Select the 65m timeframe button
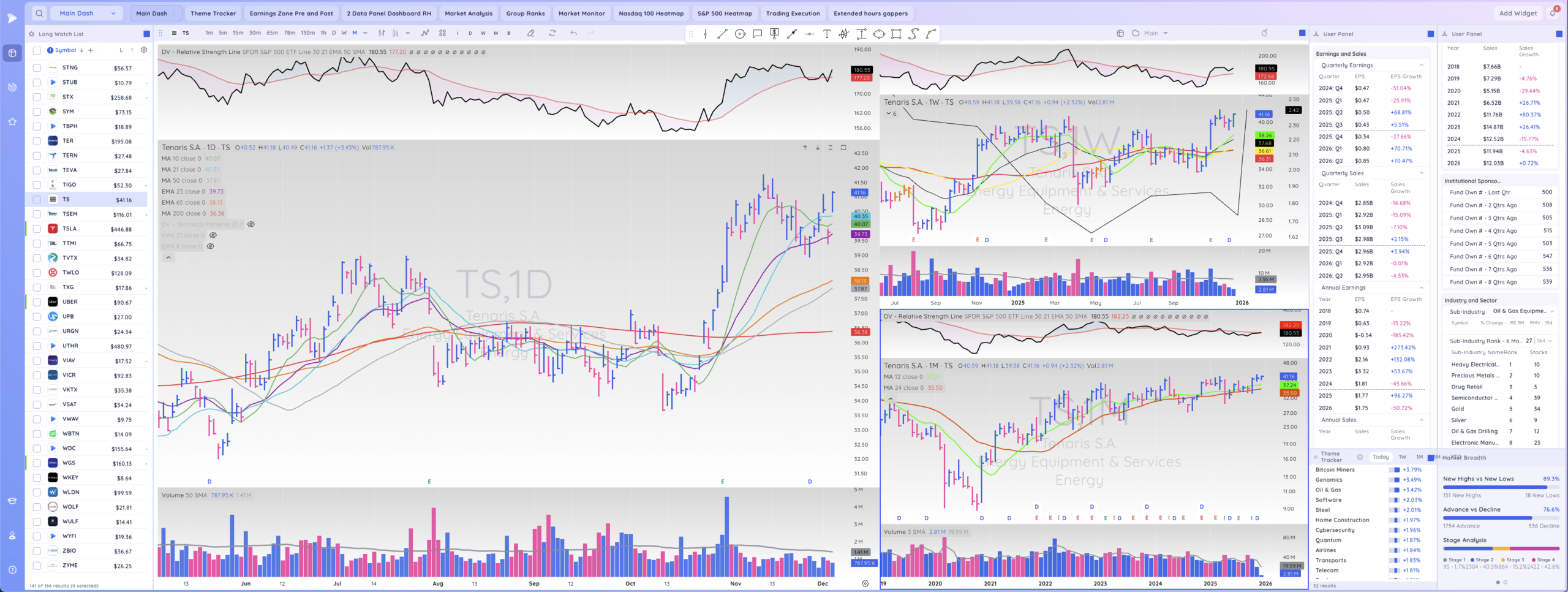Image resolution: width=1568 pixels, height=592 pixels. (272, 33)
